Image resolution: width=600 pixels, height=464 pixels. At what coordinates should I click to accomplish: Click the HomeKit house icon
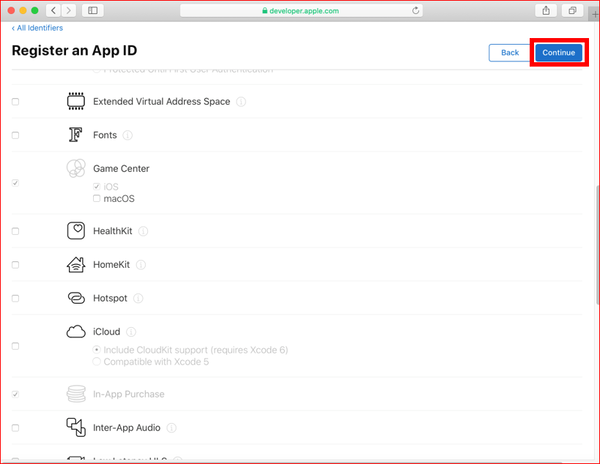(76, 264)
